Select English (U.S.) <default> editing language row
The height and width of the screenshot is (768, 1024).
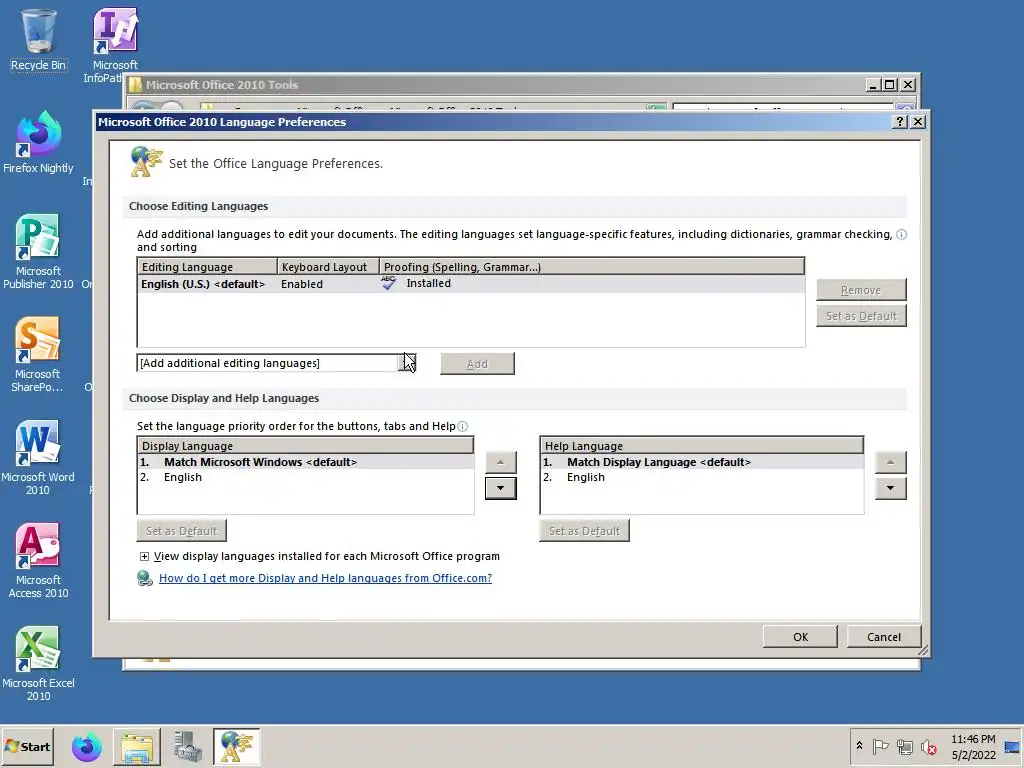(470, 283)
